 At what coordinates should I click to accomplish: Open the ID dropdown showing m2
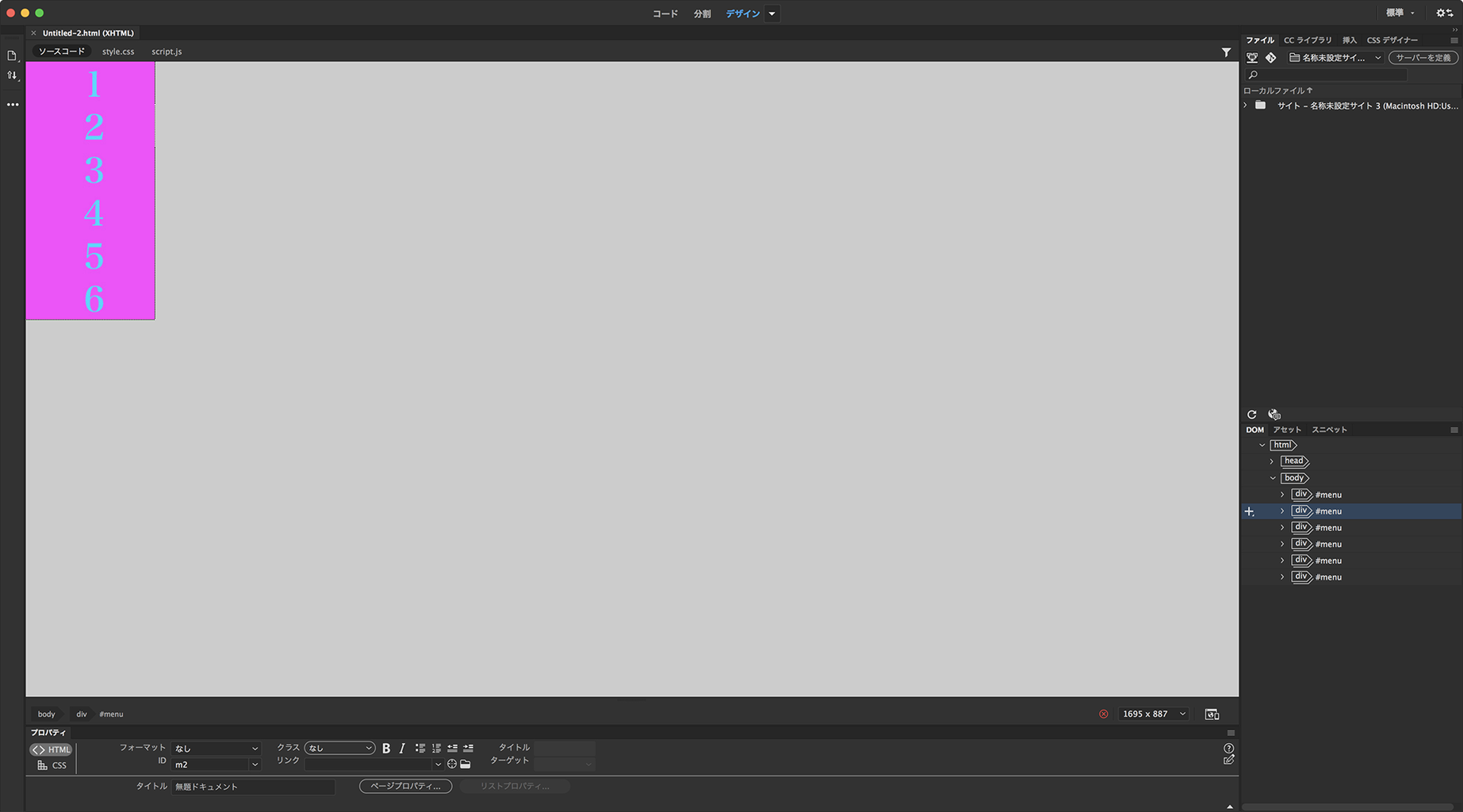[216, 765]
